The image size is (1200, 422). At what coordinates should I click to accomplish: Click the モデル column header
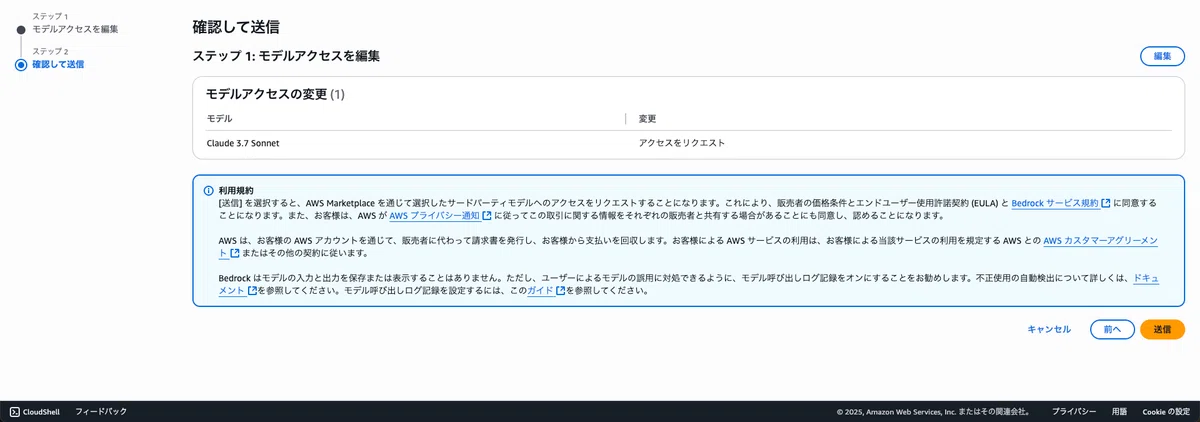tap(219, 118)
